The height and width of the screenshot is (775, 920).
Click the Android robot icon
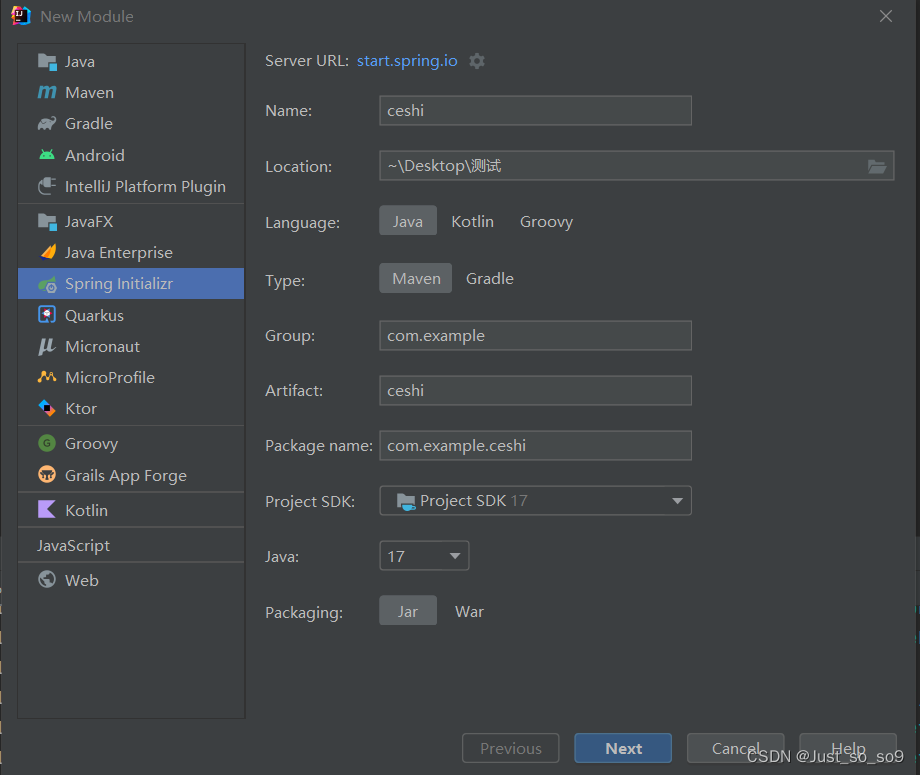[x=47, y=155]
